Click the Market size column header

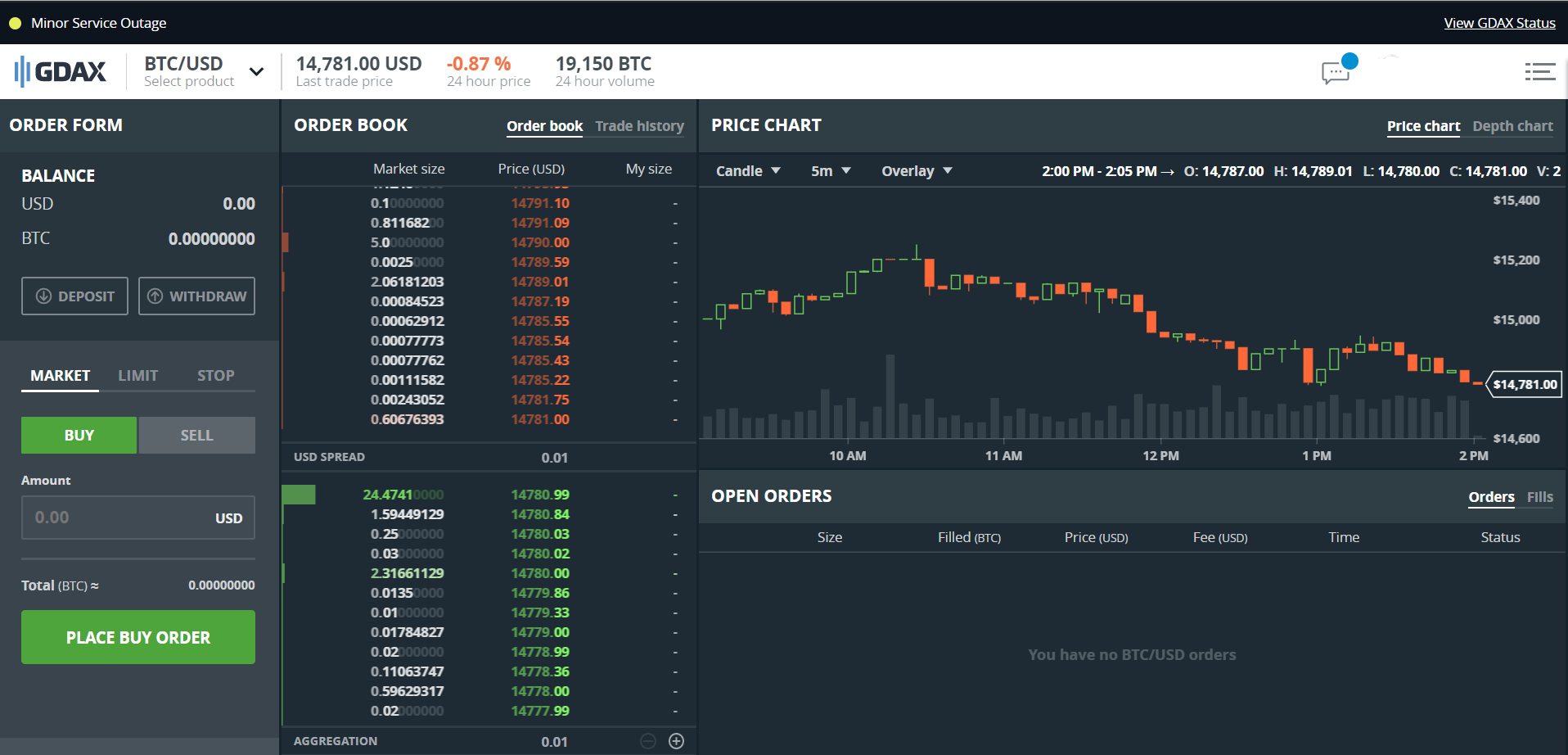coord(408,169)
